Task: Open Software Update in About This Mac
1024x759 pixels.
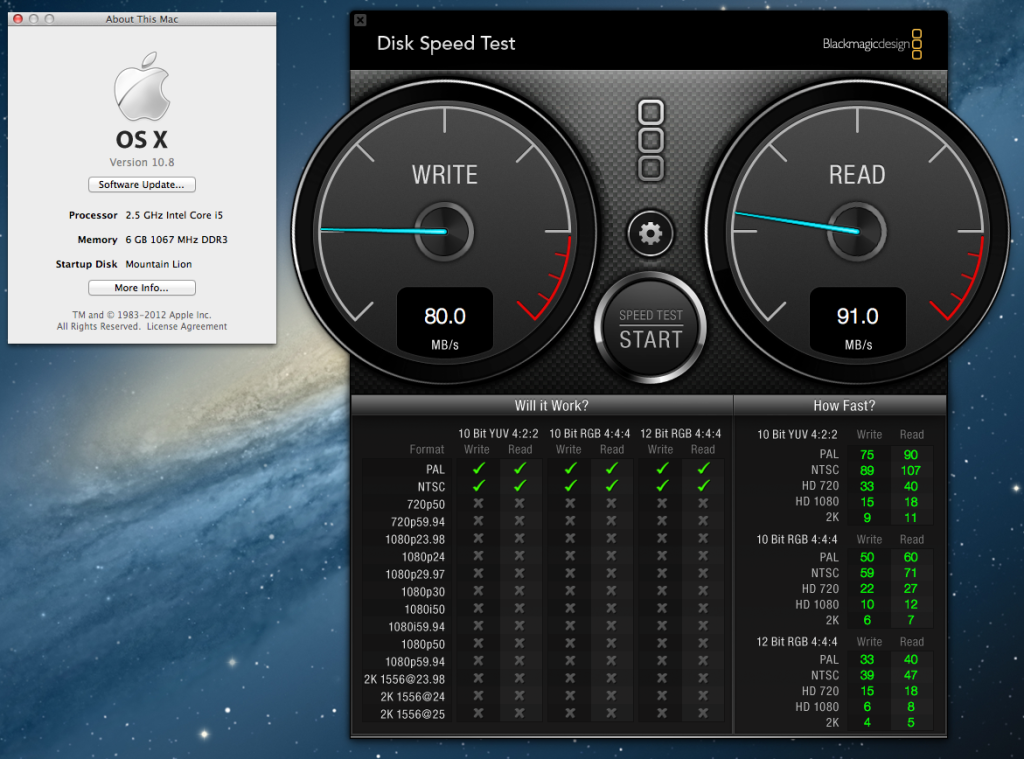Action: [x=142, y=185]
